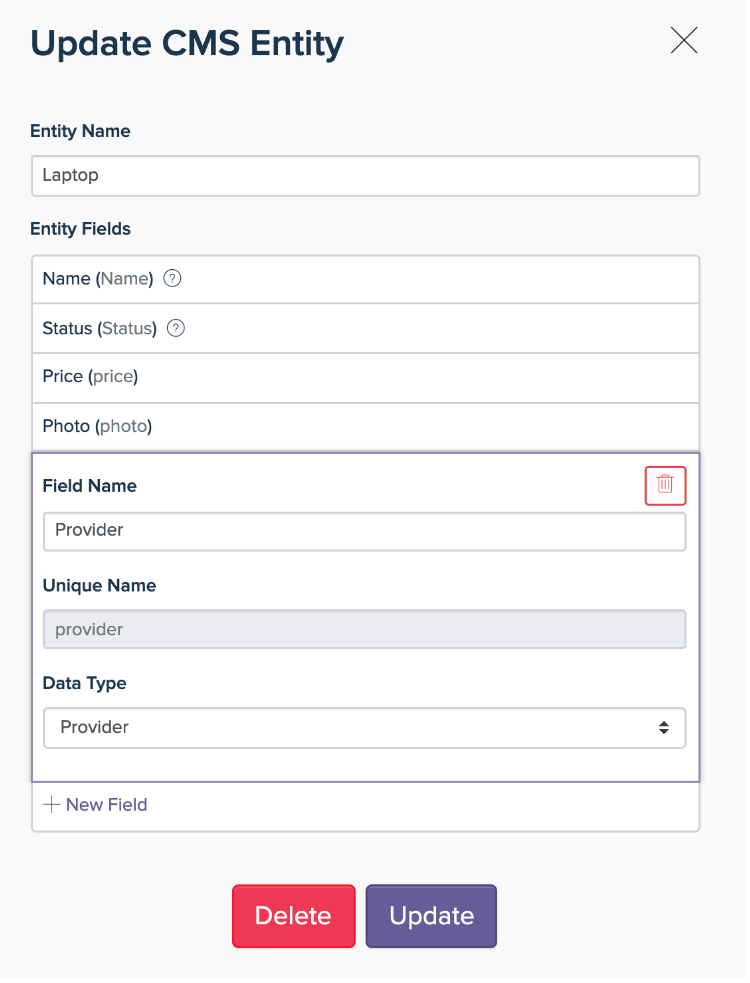Click the Data Type label
The height and width of the screenshot is (983, 750).
(84, 683)
